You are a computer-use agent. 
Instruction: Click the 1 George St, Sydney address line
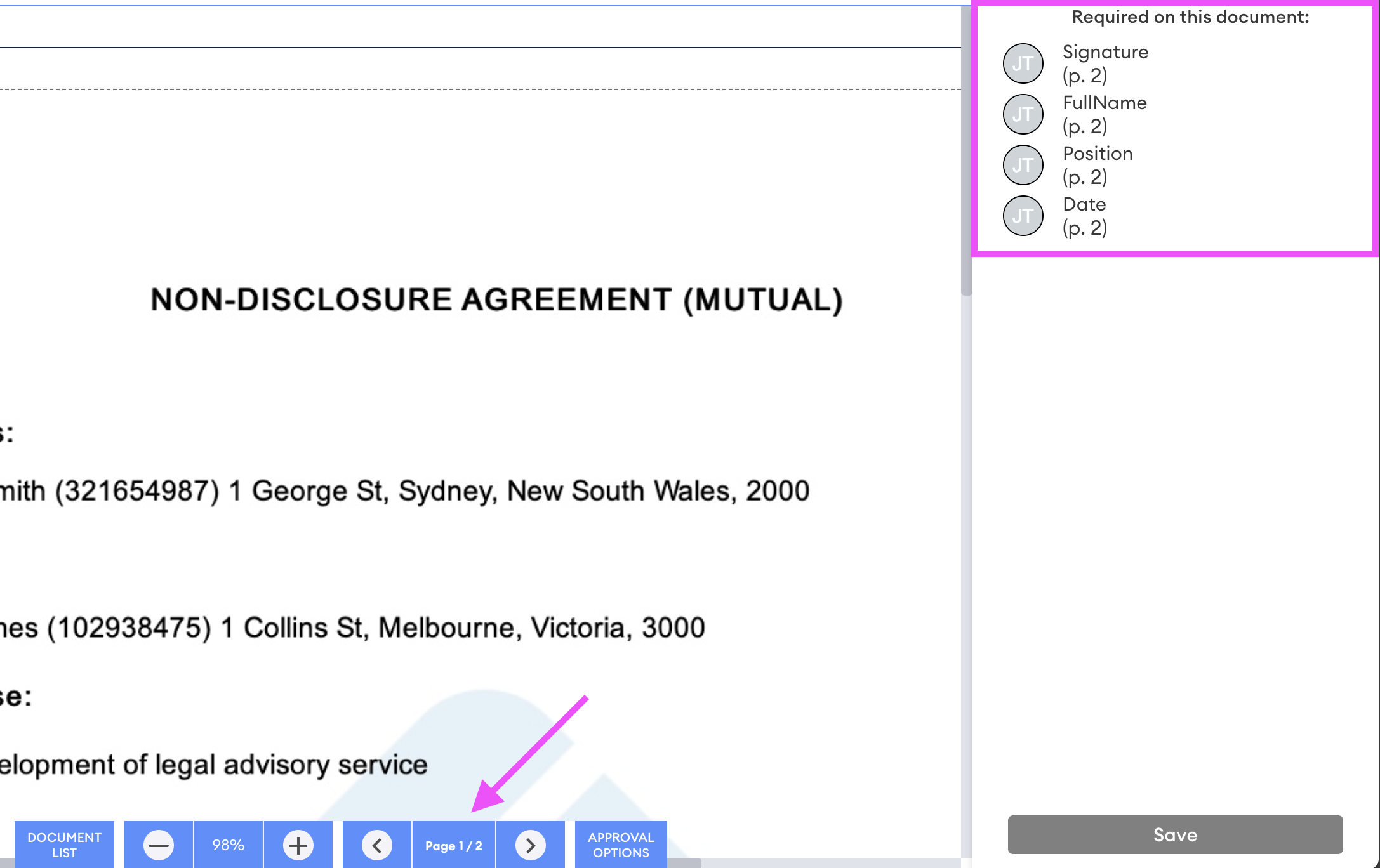(x=404, y=491)
